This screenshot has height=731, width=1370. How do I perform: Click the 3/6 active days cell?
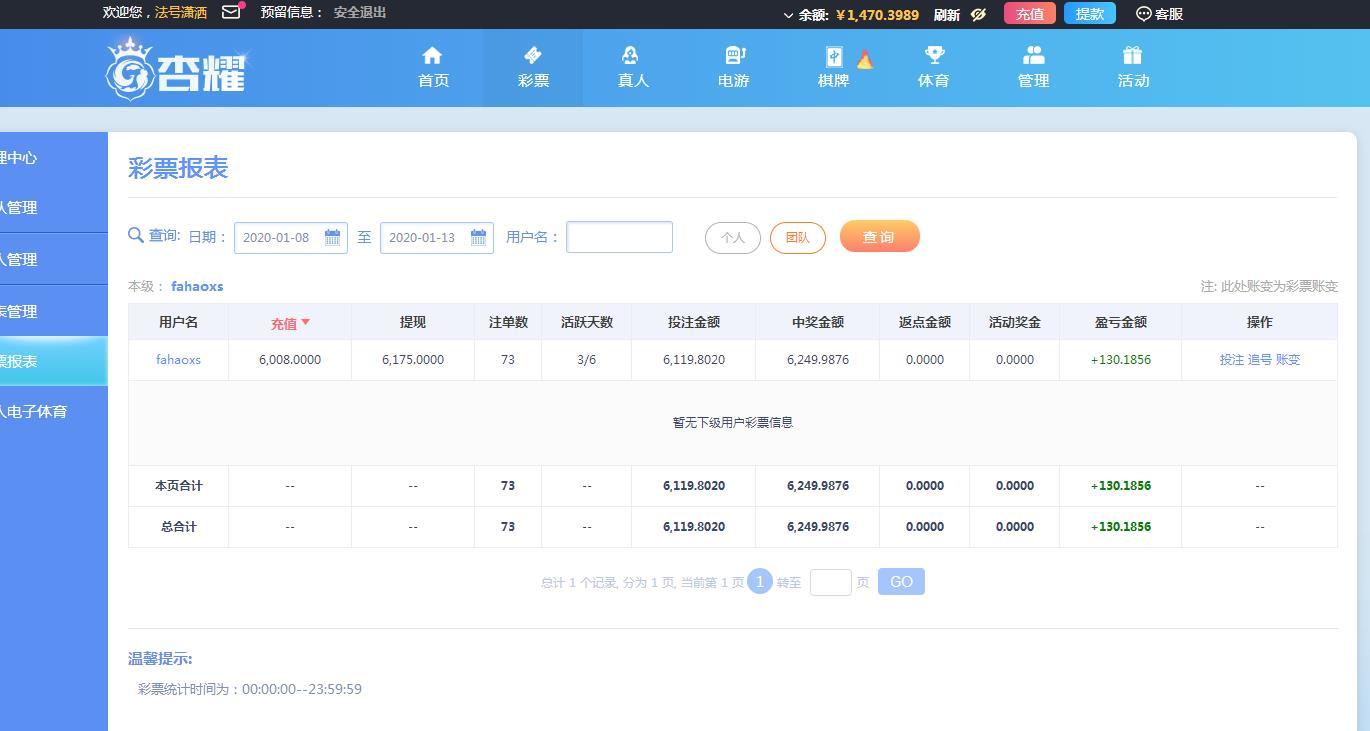click(587, 360)
